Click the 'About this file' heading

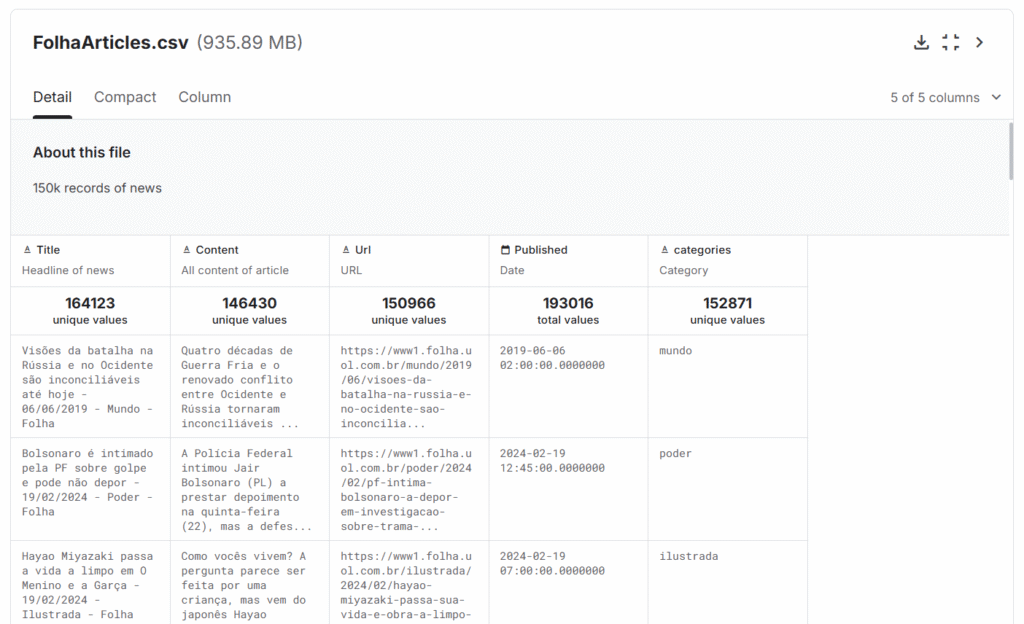click(x=82, y=152)
